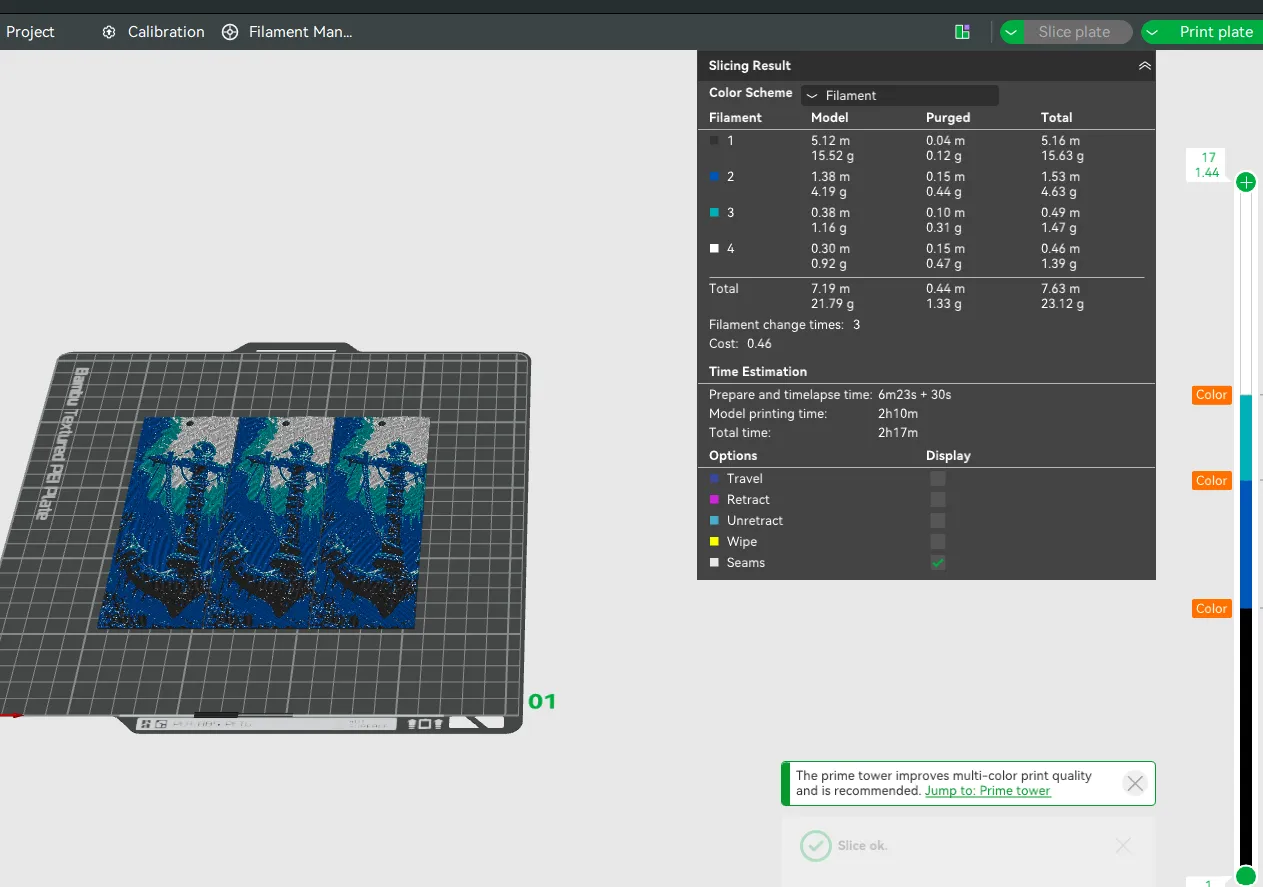Uncheck the Seams display checkbox
Image resolution: width=1263 pixels, height=887 pixels.
coord(938,563)
